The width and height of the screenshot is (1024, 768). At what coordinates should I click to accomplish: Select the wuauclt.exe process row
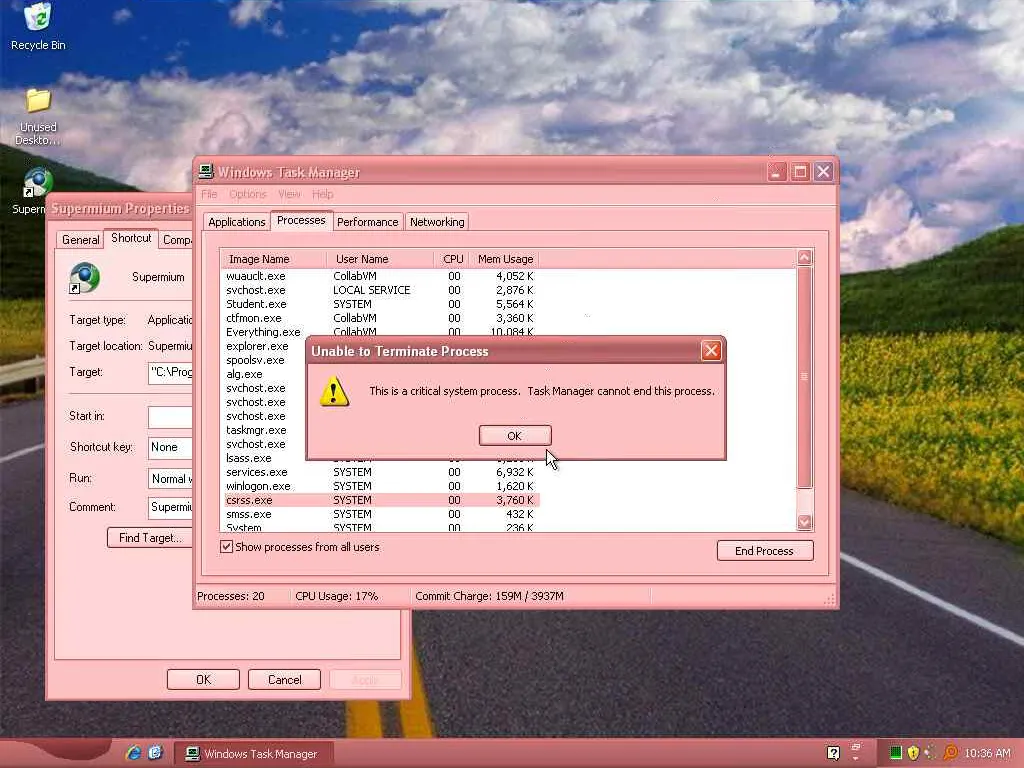pyautogui.click(x=381, y=276)
